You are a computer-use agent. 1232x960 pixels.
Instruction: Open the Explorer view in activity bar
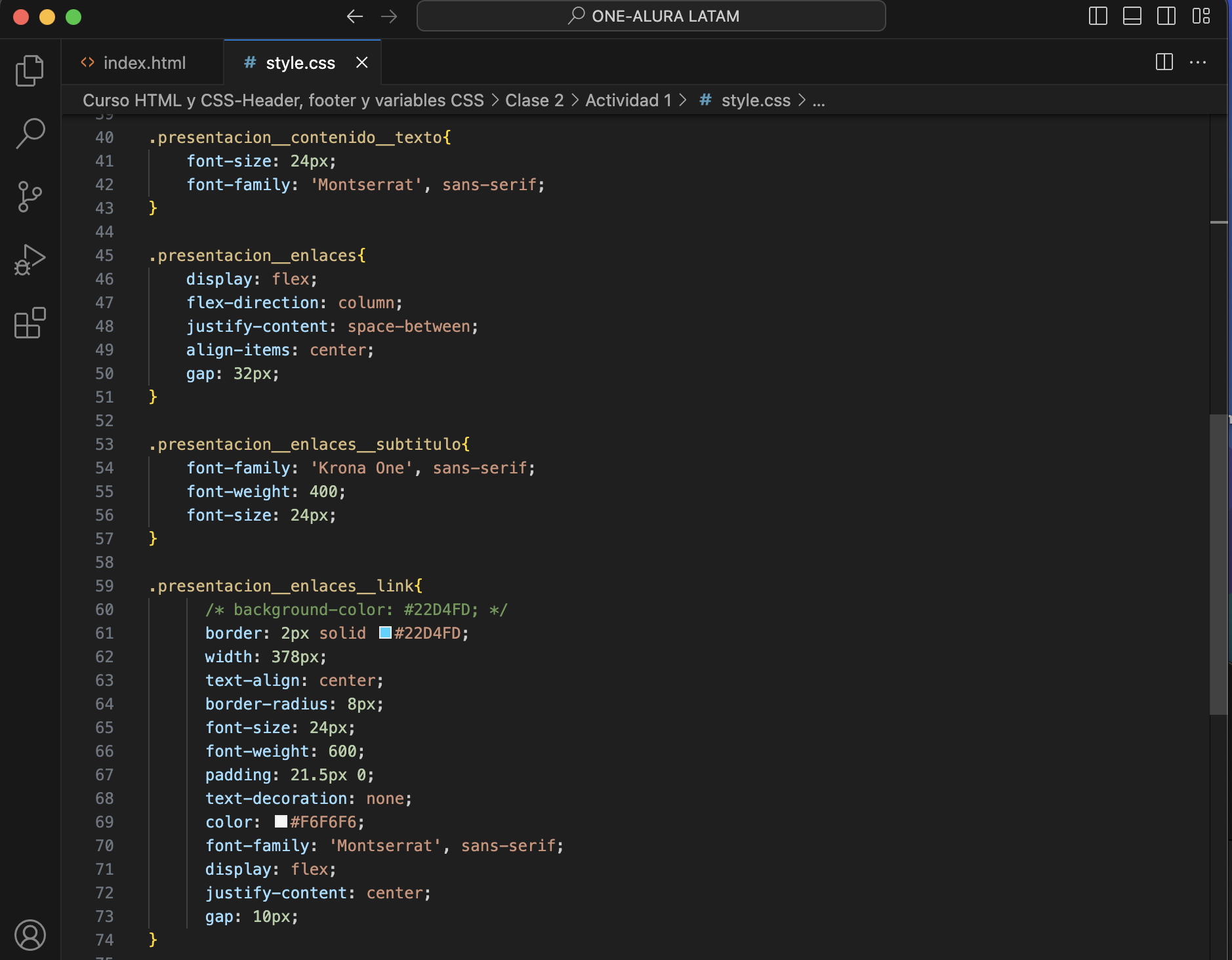pos(30,70)
